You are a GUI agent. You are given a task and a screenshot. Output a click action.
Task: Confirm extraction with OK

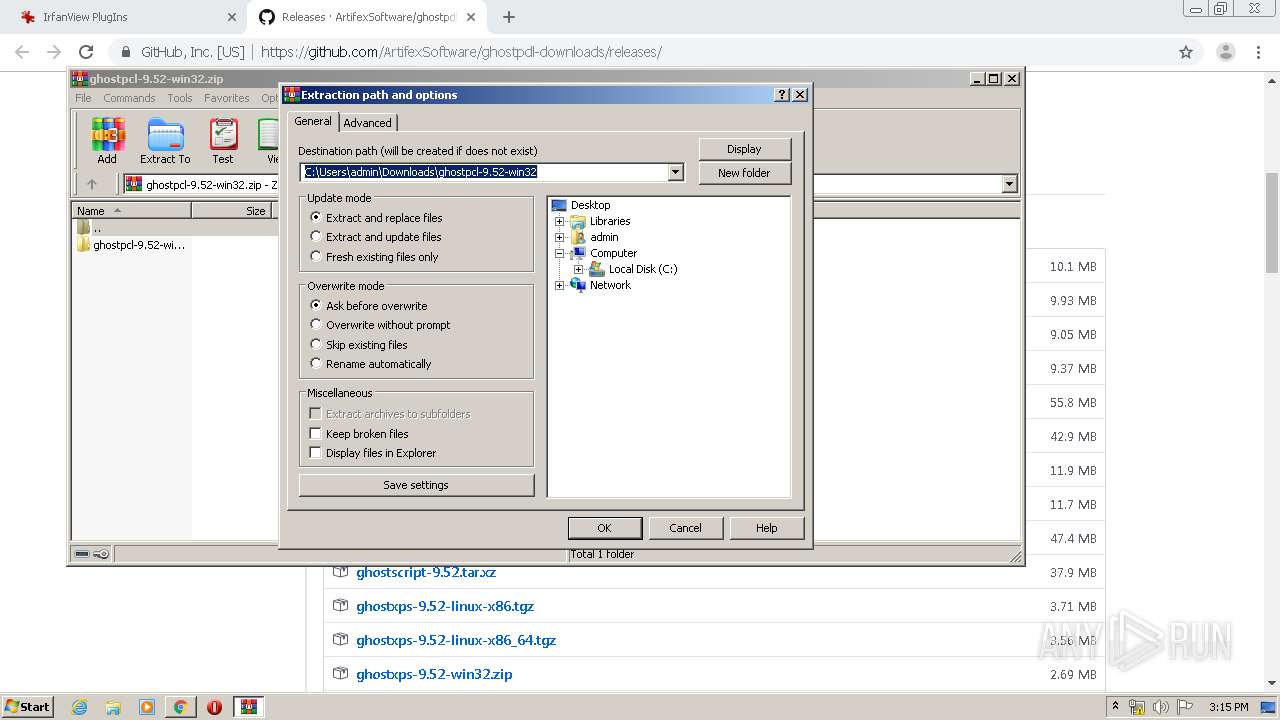pos(604,528)
